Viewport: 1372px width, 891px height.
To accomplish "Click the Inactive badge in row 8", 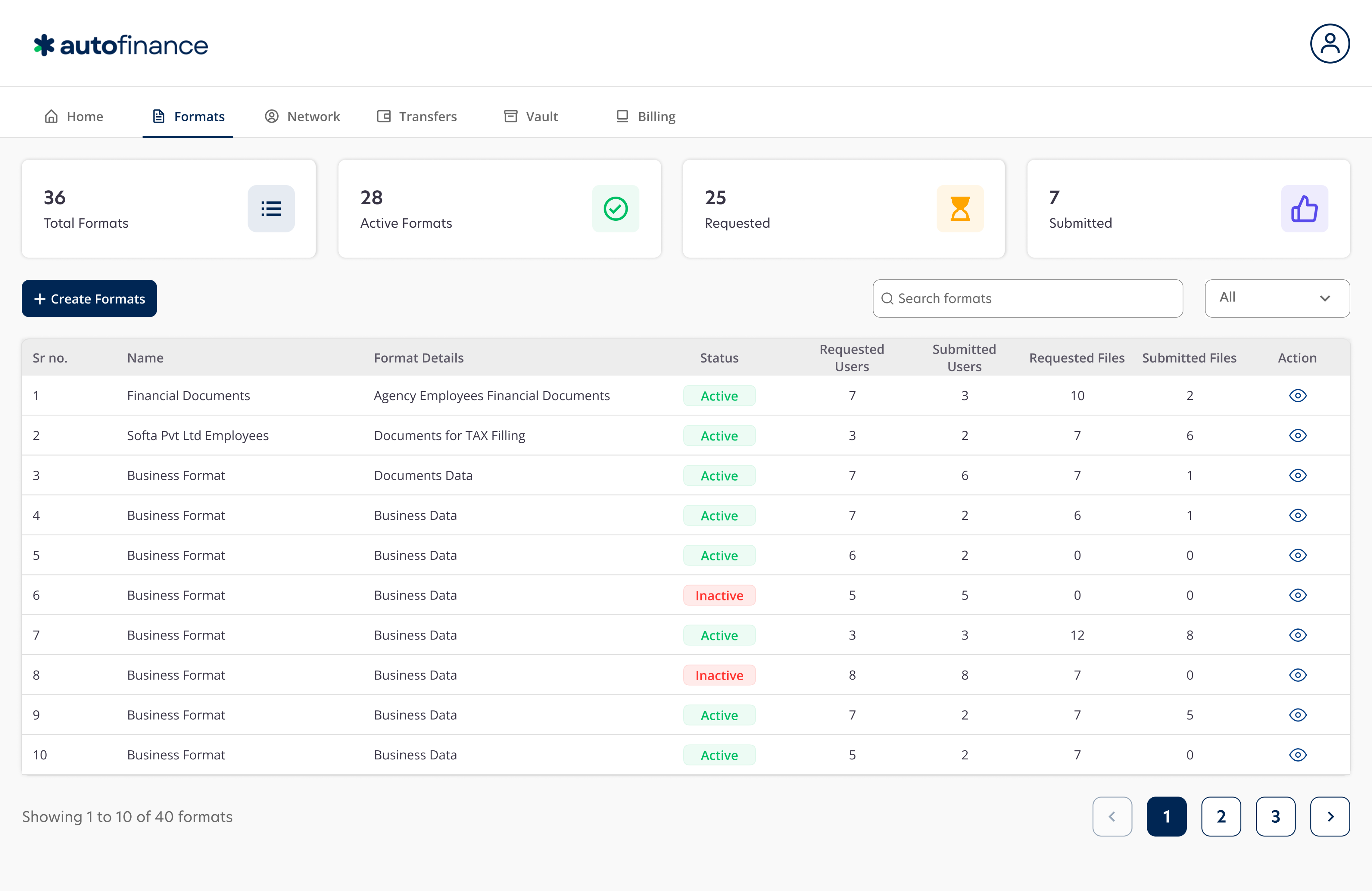I will pos(719,675).
